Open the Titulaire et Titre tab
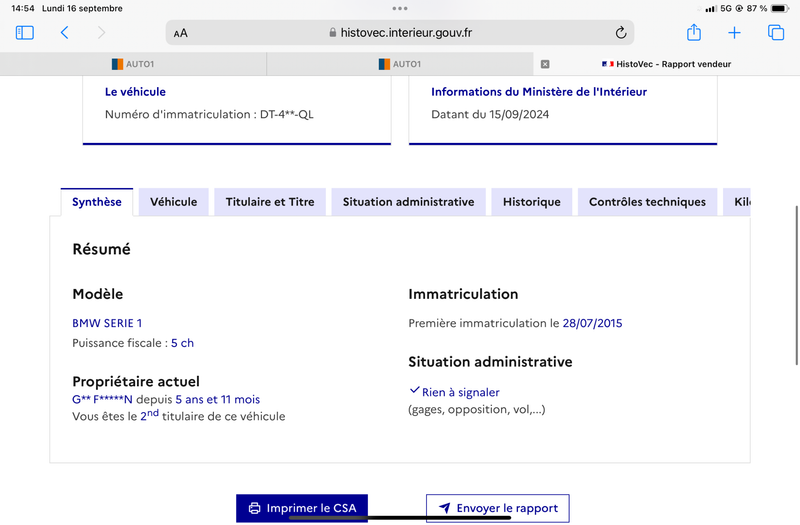The image size is (800, 525). (x=270, y=202)
